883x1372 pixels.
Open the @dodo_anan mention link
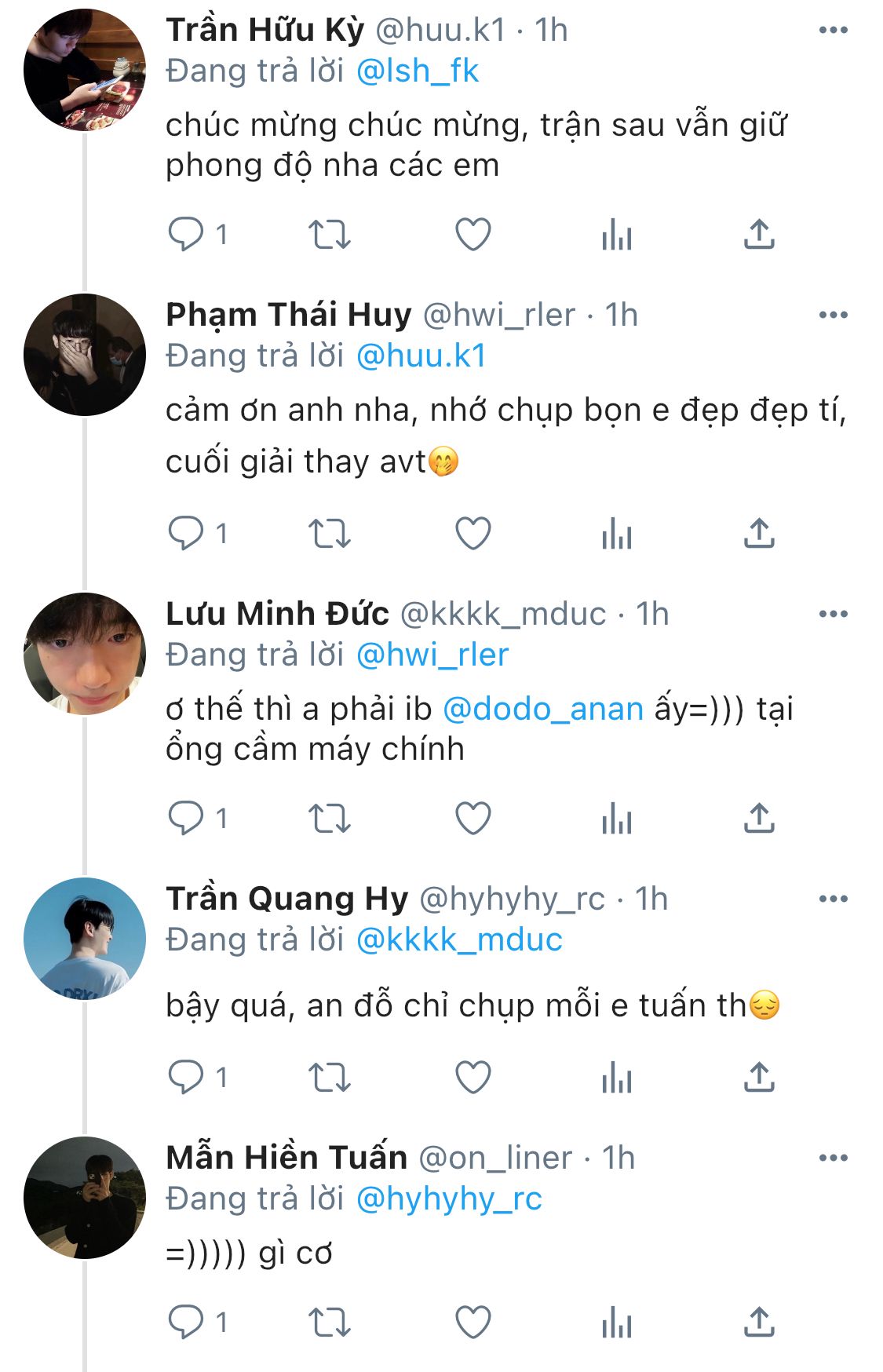[x=543, y=709]
